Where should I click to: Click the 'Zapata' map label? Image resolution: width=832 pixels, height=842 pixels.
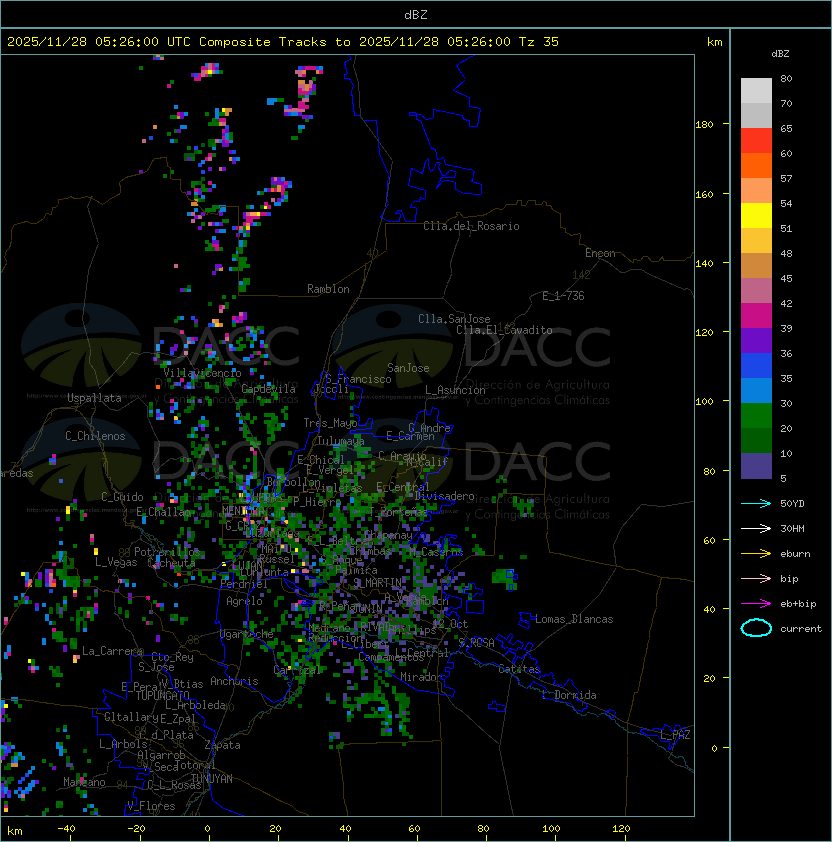click(222, 745)
